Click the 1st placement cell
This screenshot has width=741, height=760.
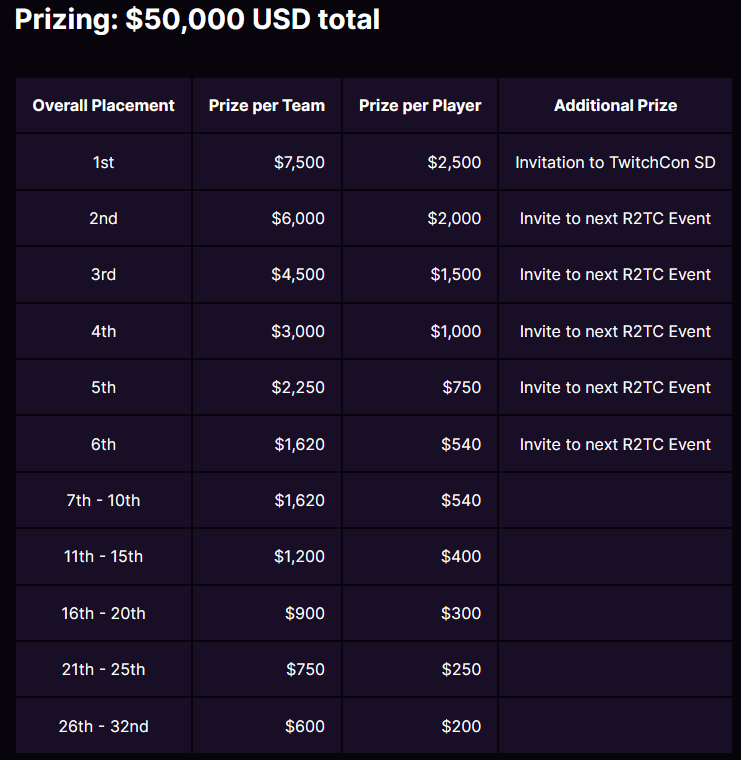coord(103,162)
